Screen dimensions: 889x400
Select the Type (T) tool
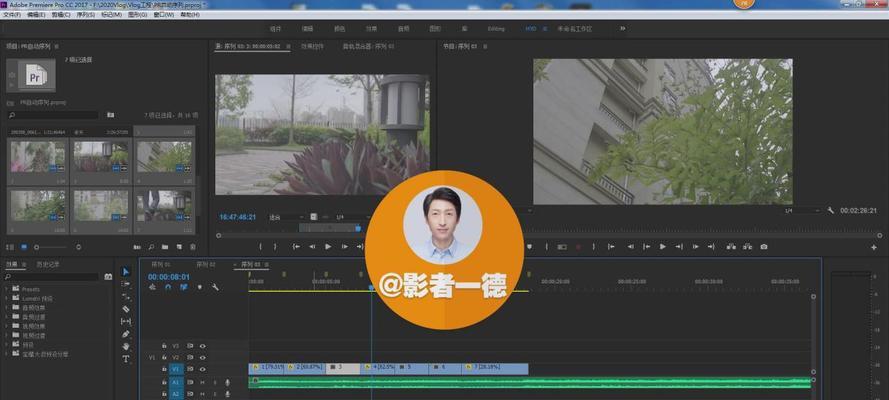(126, 359)
